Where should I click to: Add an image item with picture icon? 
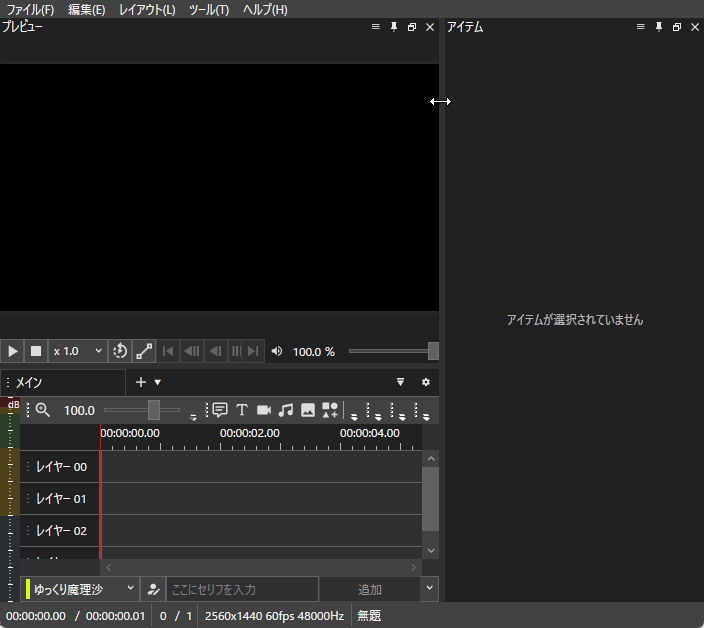click(308, 410)
